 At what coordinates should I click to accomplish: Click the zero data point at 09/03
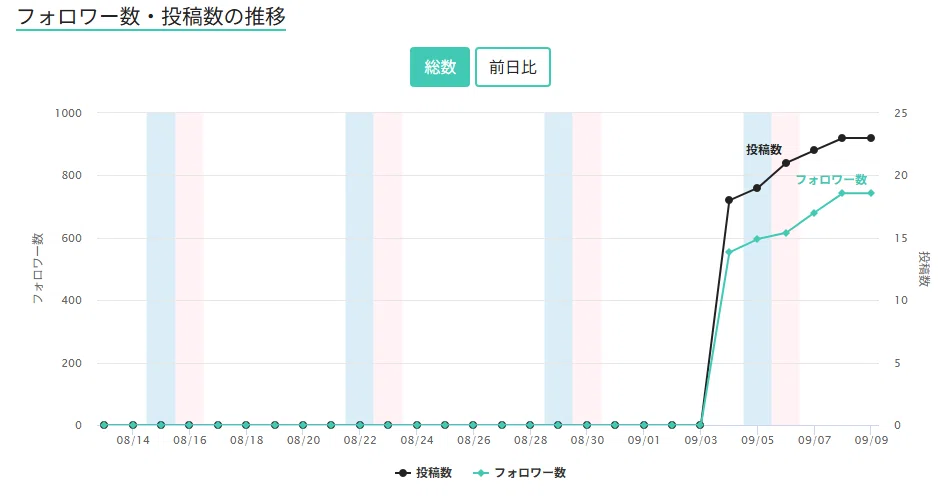tap(700, 425)
